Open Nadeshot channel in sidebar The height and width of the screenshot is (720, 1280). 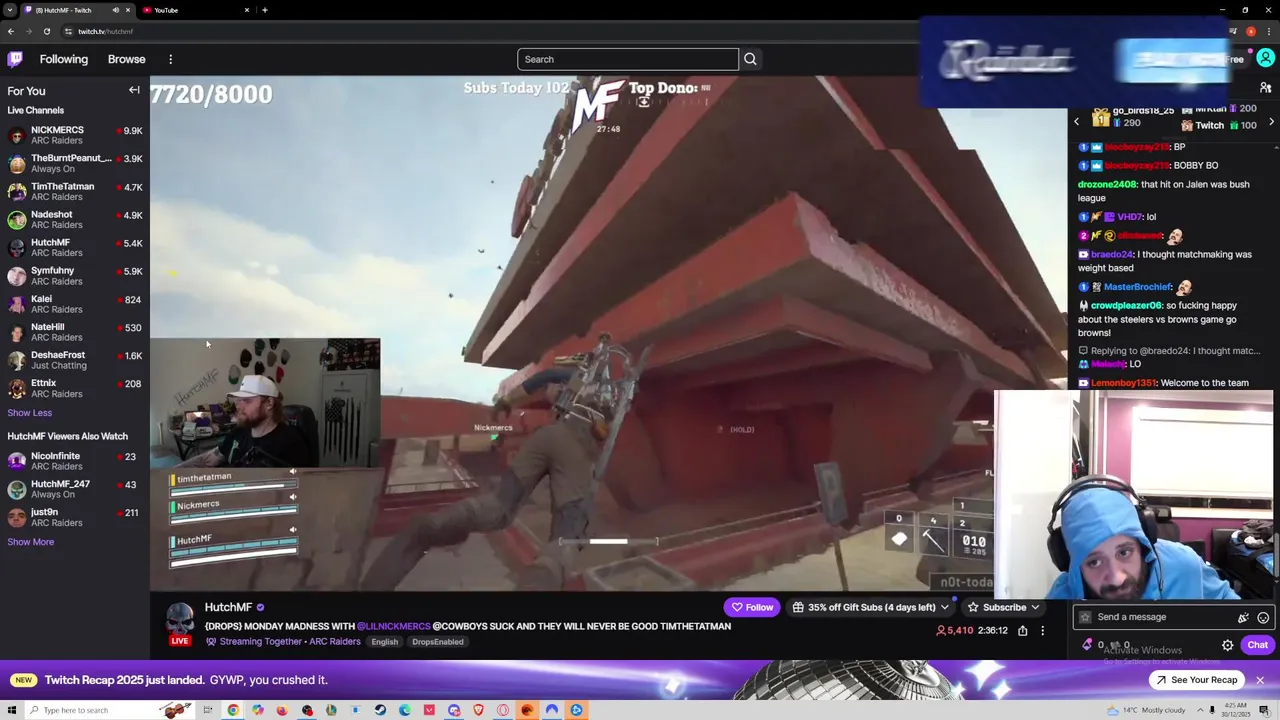[75, 219]
